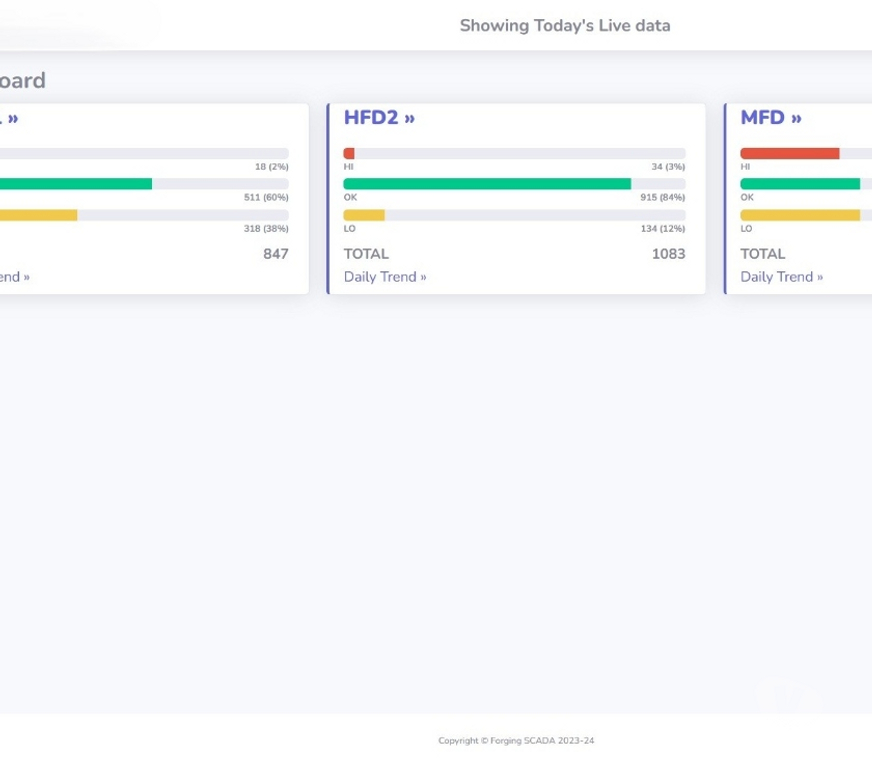The height and width of the screenshot is (768, 872).
Task: Click the HFD2 total value 1083
Action: click(x=668, y=254)
